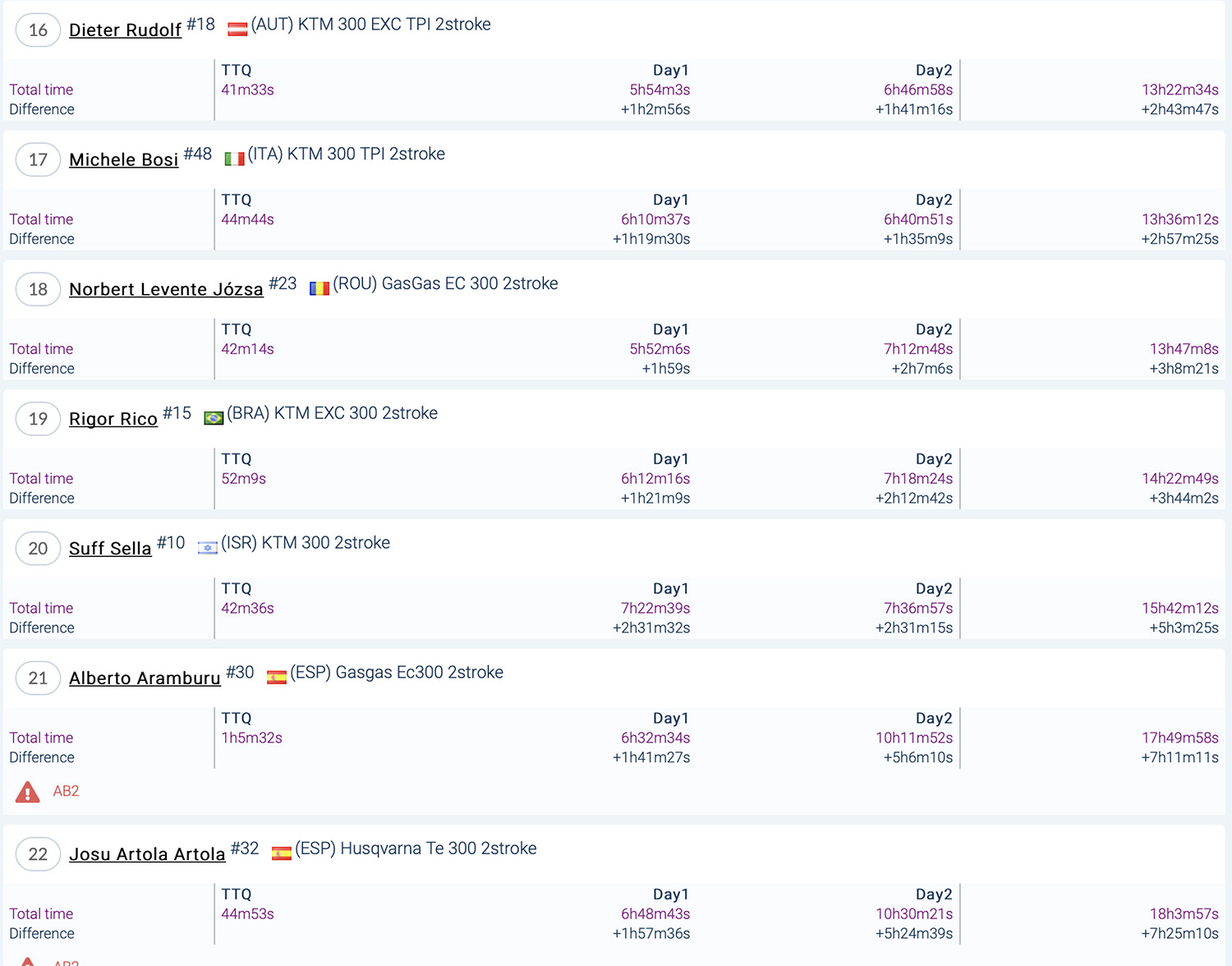This screenshot has width=1232, height=966.
Task: Open Dieter Rudolf rider profile link
Action: click(125, 30)
